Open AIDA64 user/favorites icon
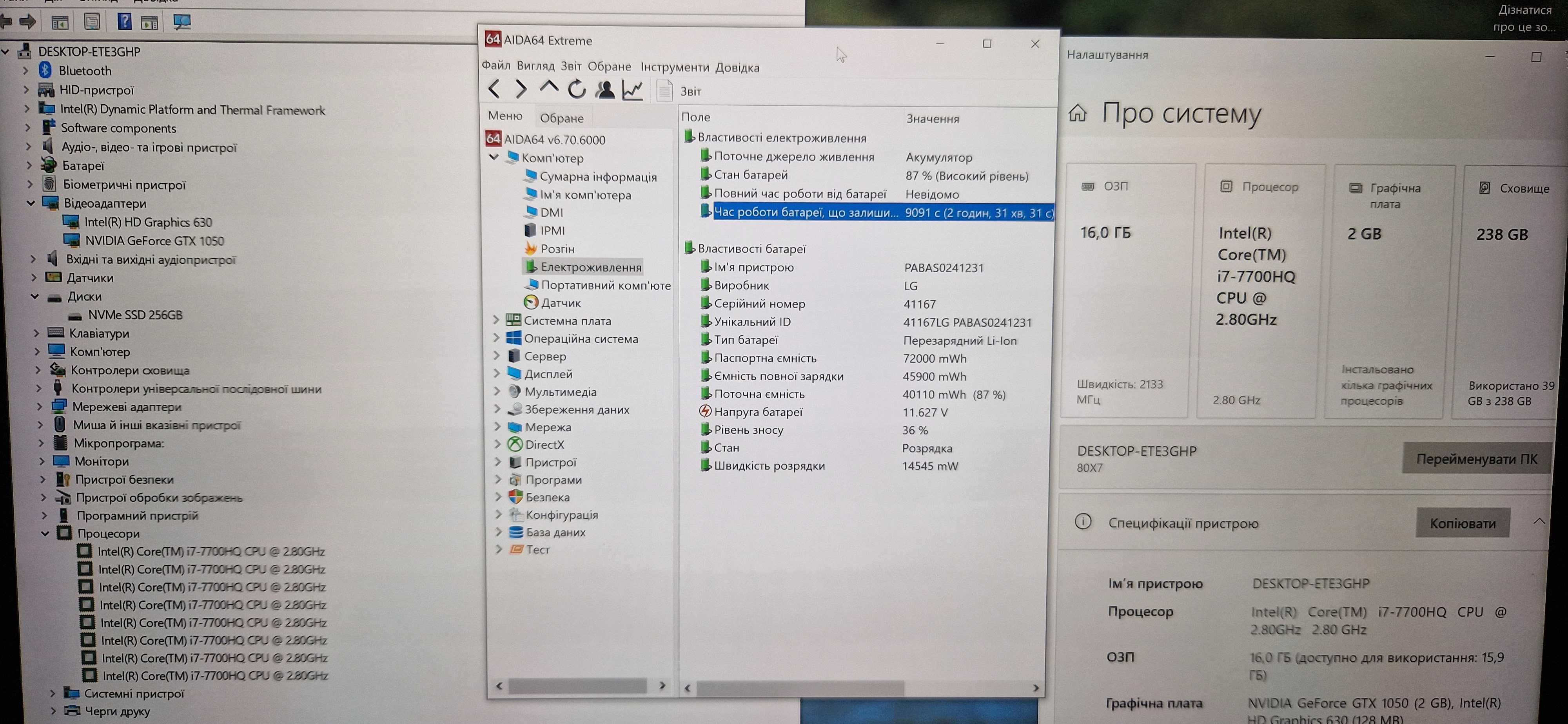This screenshot has height=724, width=1568. click(x=604, y=90)
